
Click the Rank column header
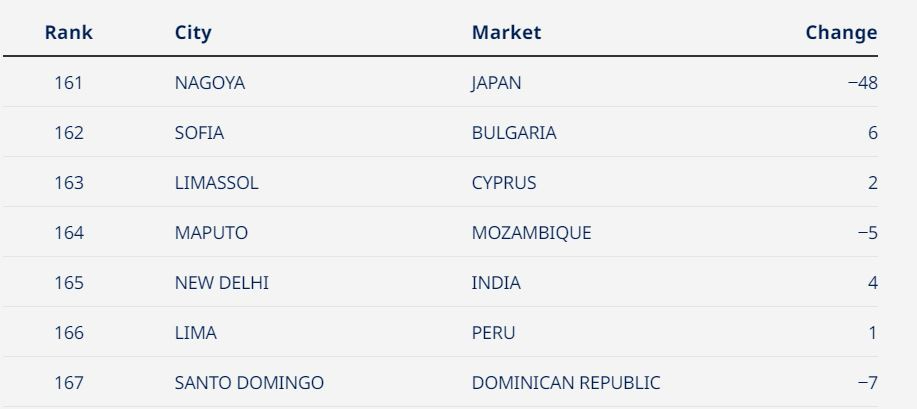click(x=68, y=32)
